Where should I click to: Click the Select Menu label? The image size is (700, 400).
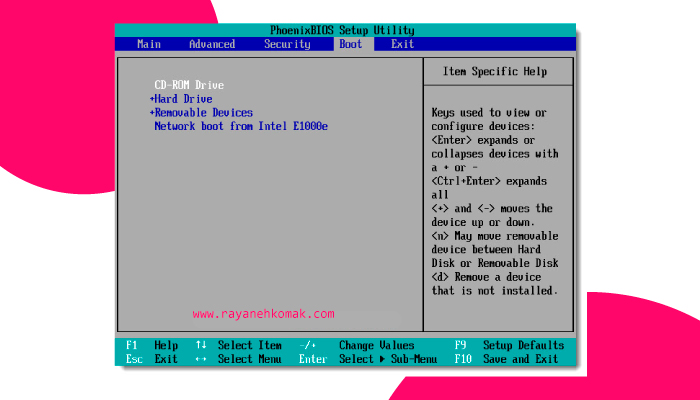(x=250, y=359)
